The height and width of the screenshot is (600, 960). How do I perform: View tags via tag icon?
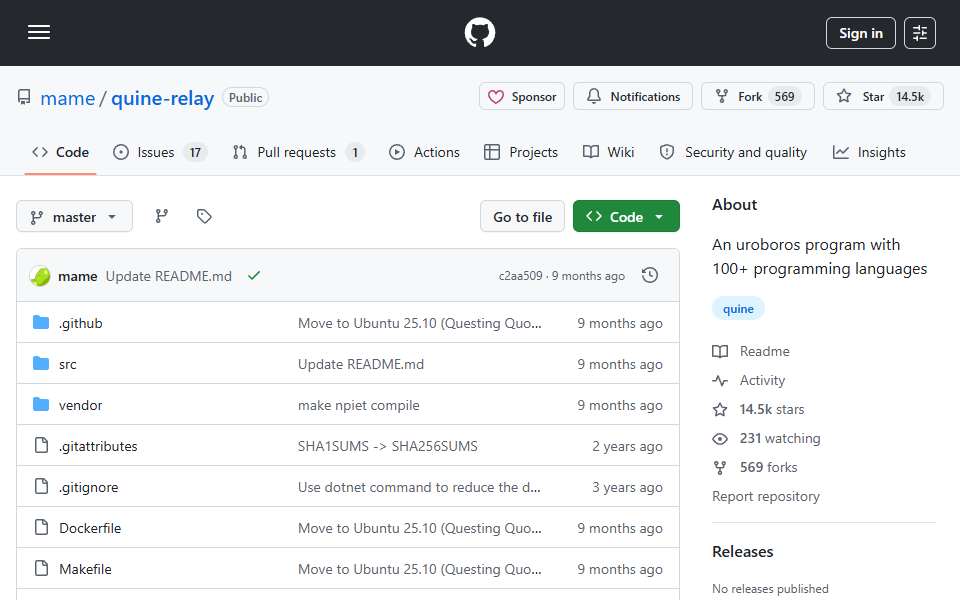pos(204,216)
